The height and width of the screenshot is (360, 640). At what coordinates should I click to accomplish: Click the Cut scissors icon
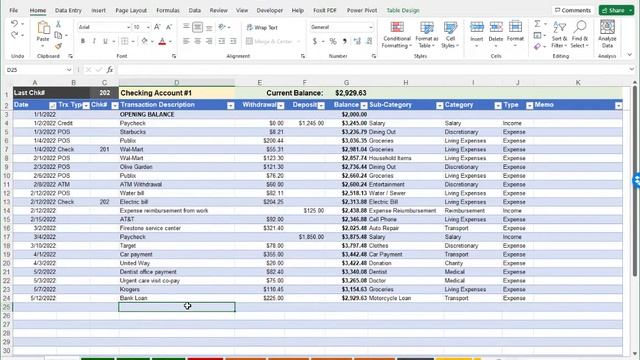tap(58, 24)
